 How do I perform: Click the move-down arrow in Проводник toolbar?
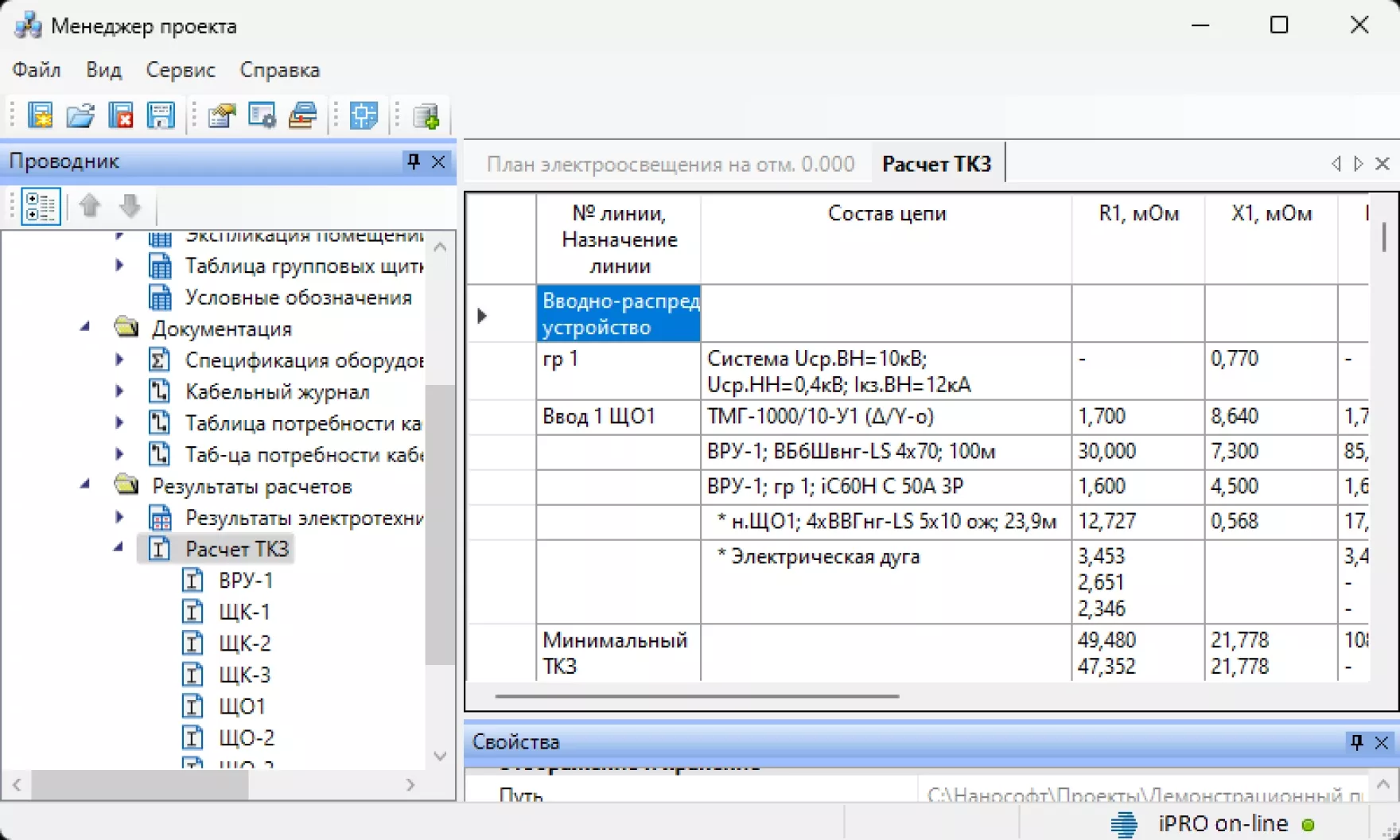tap(130, 205)
